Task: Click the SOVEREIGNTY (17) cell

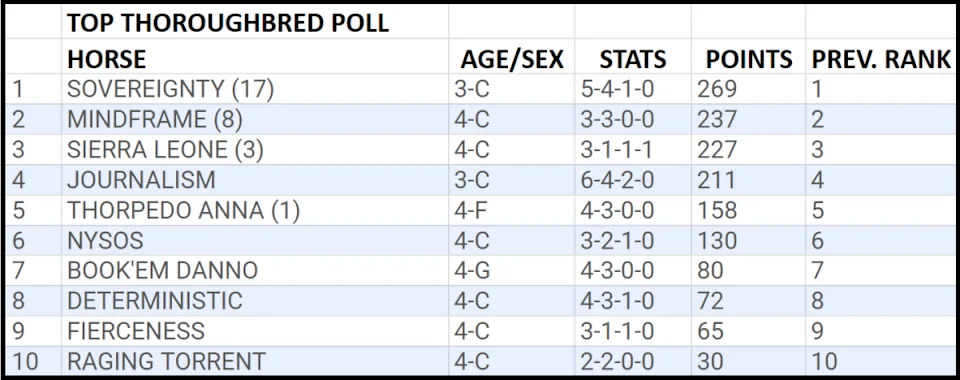Action: click(x=255, y=89)
